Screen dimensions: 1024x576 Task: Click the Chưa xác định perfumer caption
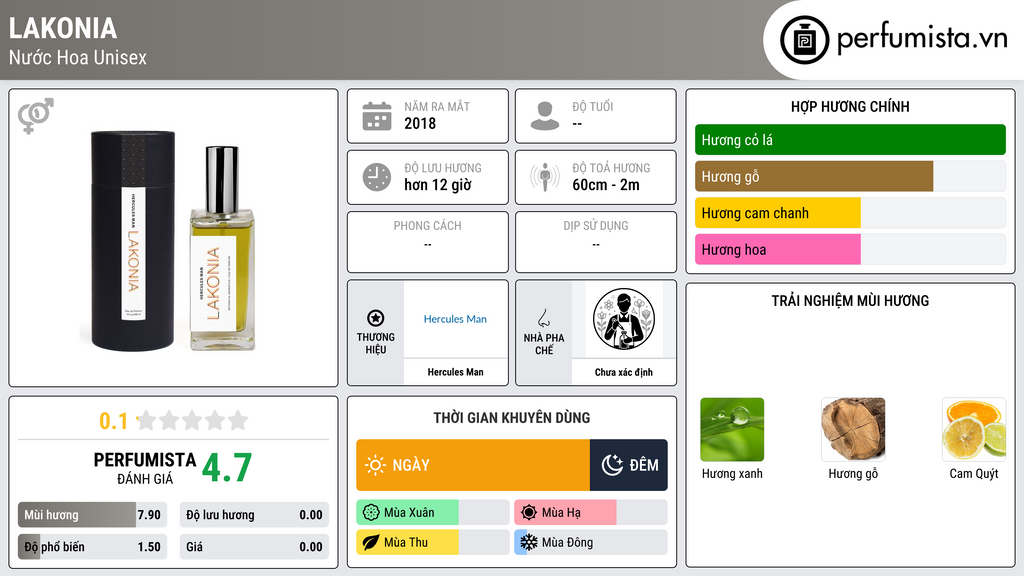tap(624, 372)
